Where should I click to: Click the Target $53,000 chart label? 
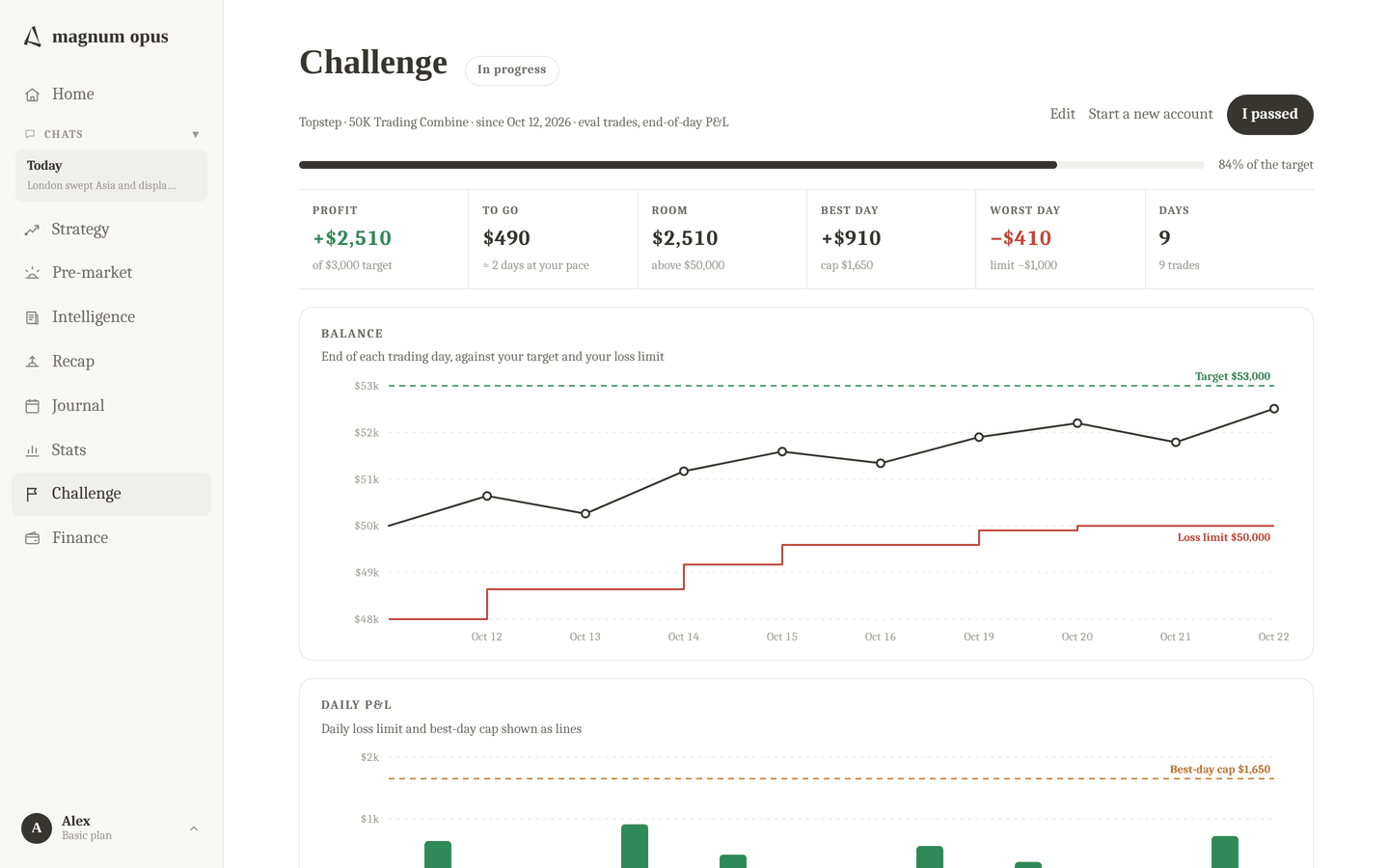(1233, 377)
